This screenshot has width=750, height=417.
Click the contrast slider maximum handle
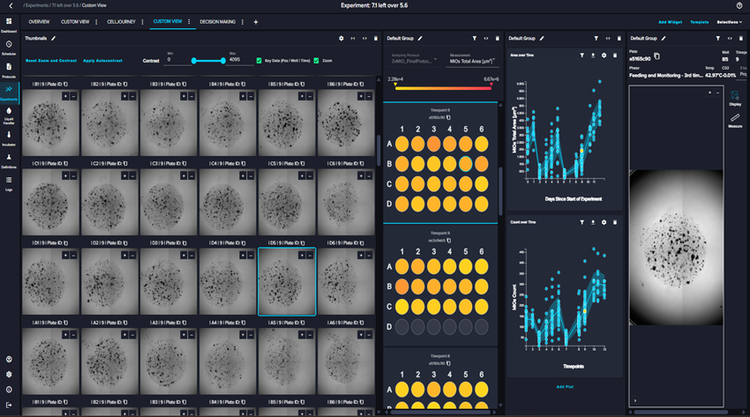point(223,61)
